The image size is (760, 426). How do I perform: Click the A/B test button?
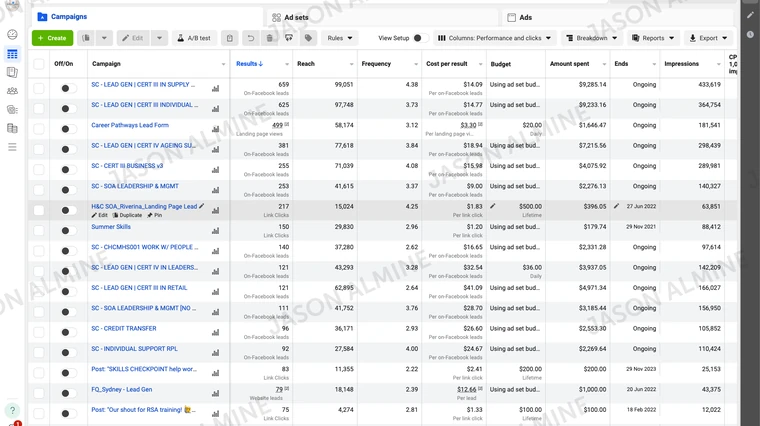coord(194,38)
